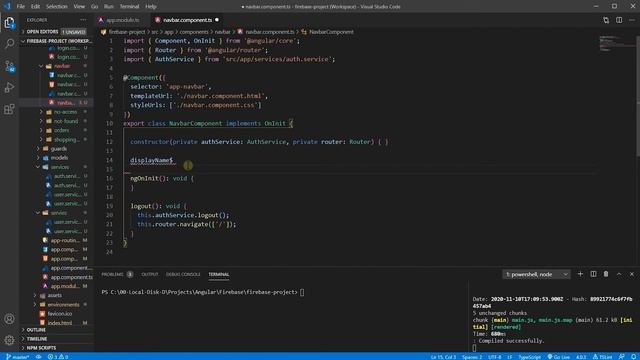Switch to the Output panel tab
640x360 pixels.
tap(149, 274)
